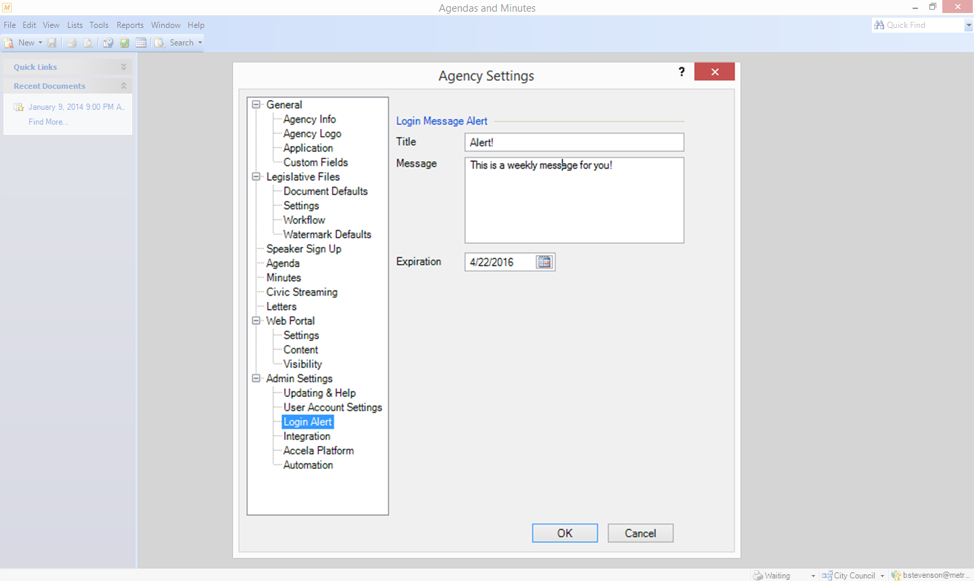Click the Quick Find text box
Image resolution: width=974 pixels, height=581 pixels.
[924, 25]
